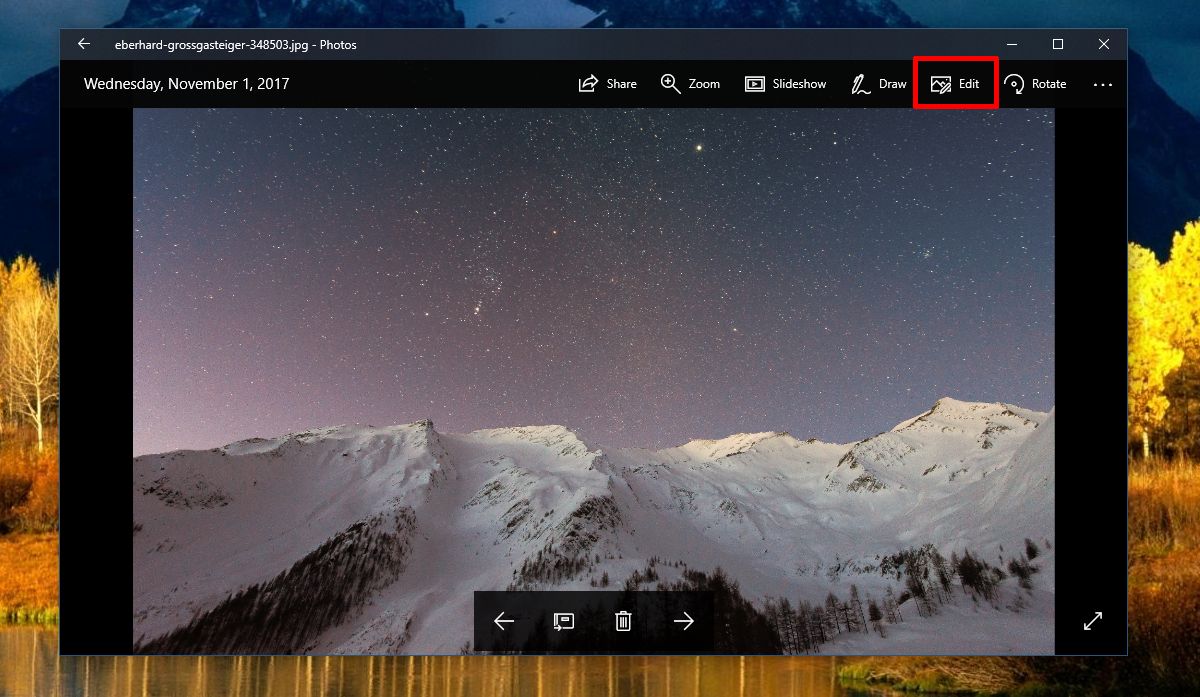Image resolution: width=1200 pixels, height=697 pixels.
Task: Close the Photos window
Action: click(1104, 44)
